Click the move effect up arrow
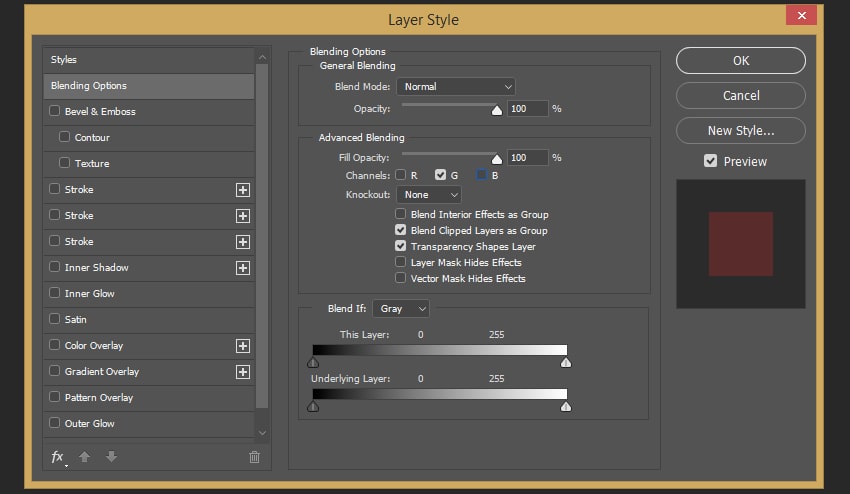This screenshot has width=850, height=494. click(85, 457)
